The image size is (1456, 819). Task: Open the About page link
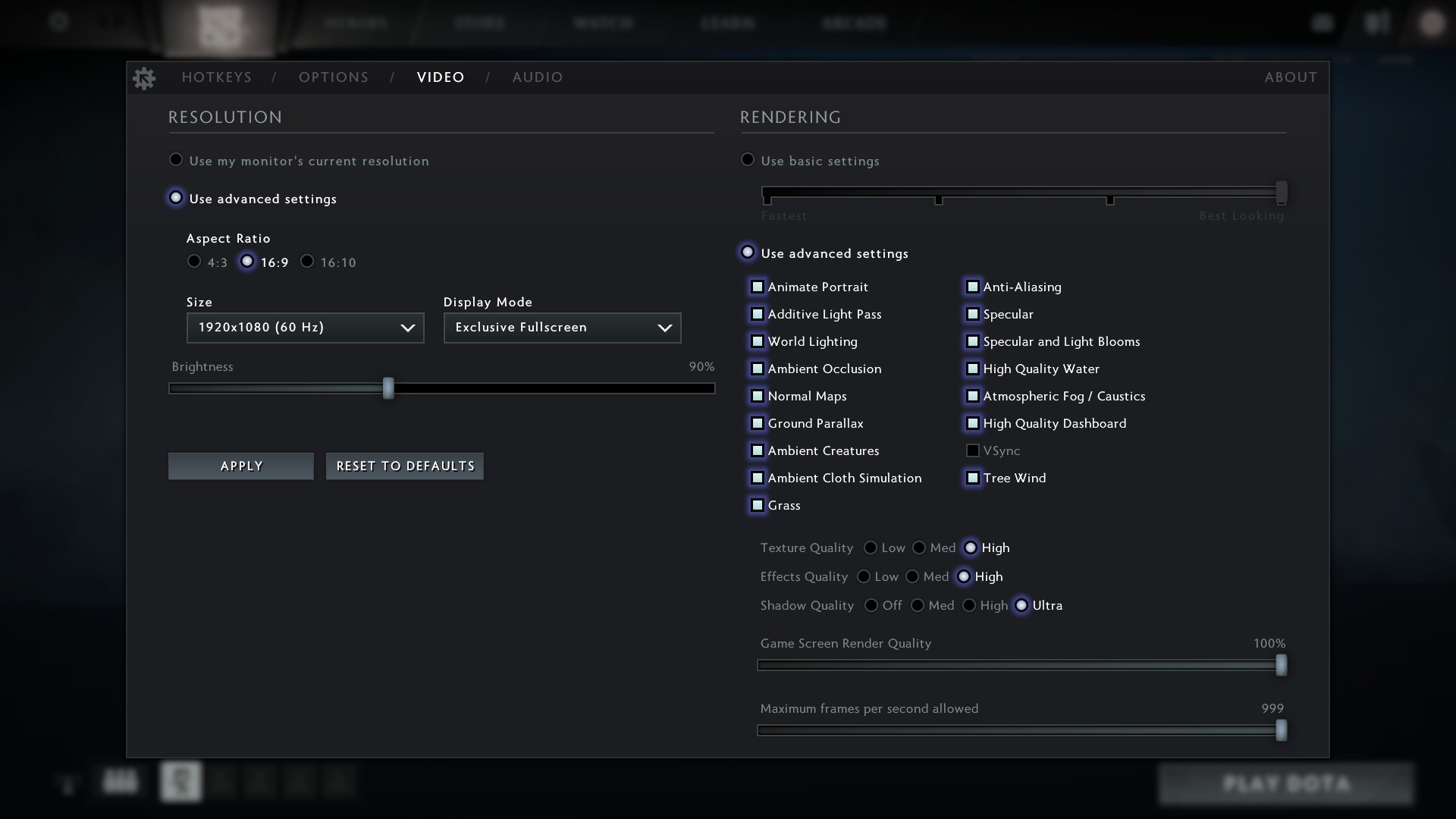pyautogui.click(x=1290, y=77)
